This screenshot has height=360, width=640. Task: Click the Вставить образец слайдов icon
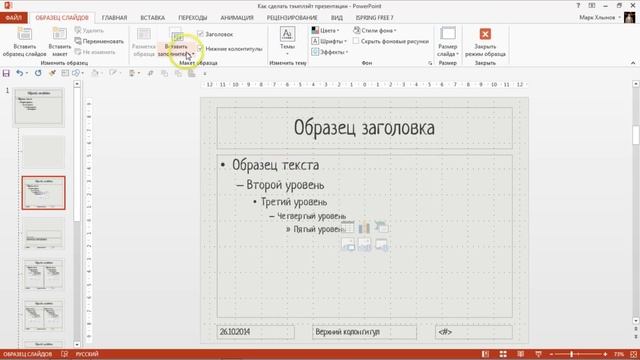tap(24, 34)
